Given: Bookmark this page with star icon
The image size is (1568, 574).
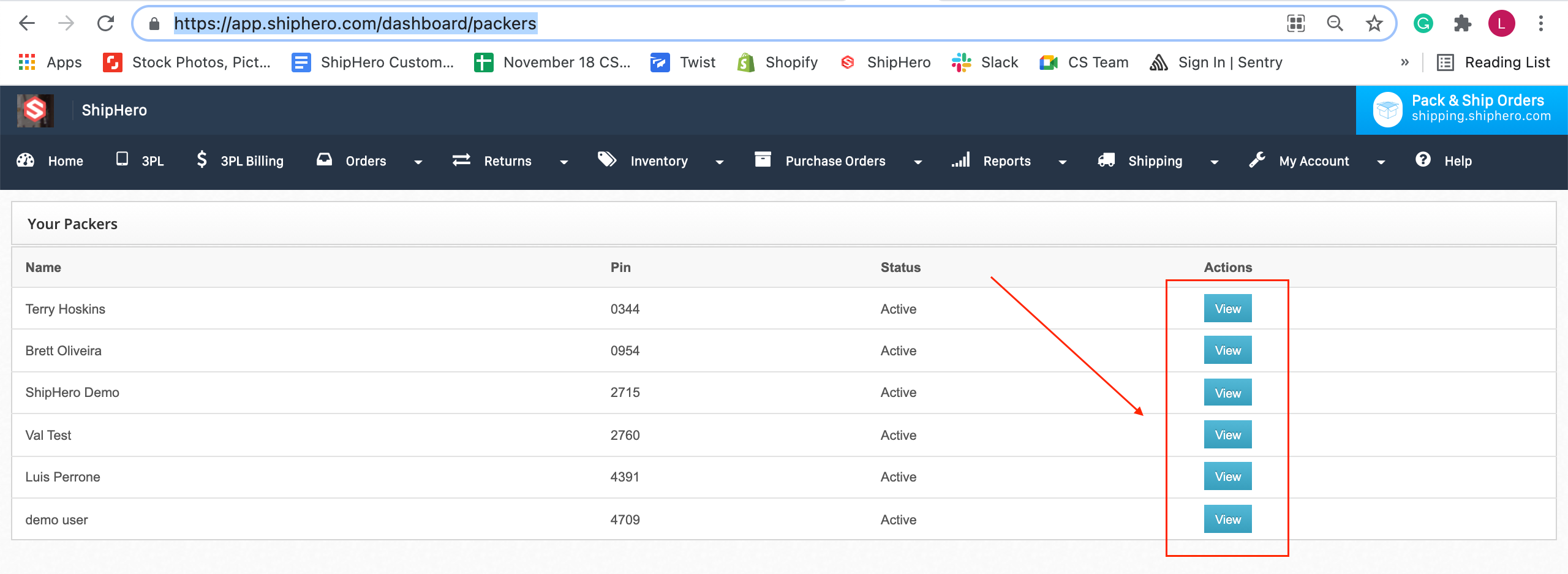Looking at the screenshot, I should 1374,24.
